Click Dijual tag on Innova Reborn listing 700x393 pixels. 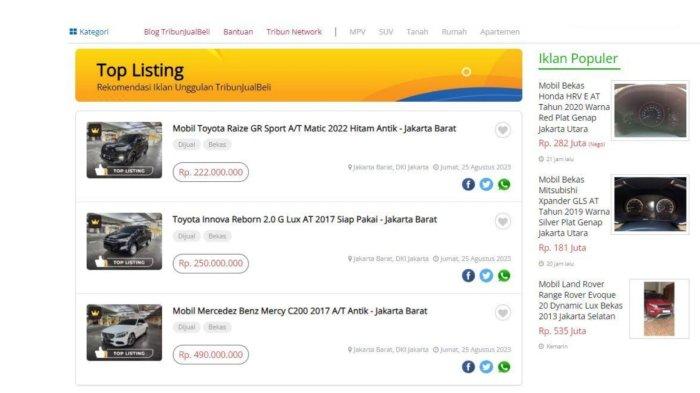pos(187,236)
